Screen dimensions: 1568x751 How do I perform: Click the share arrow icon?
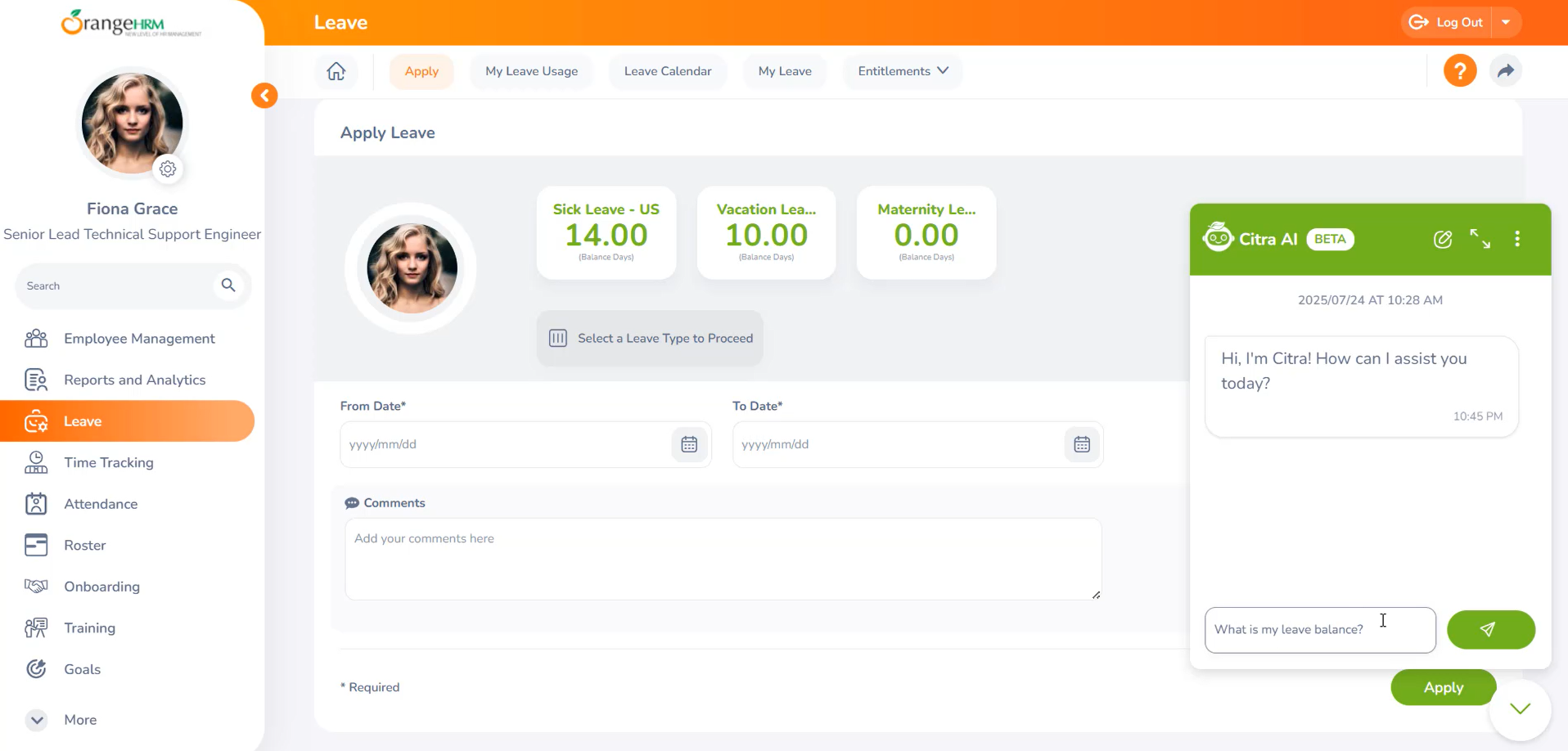coord(1505,71)
